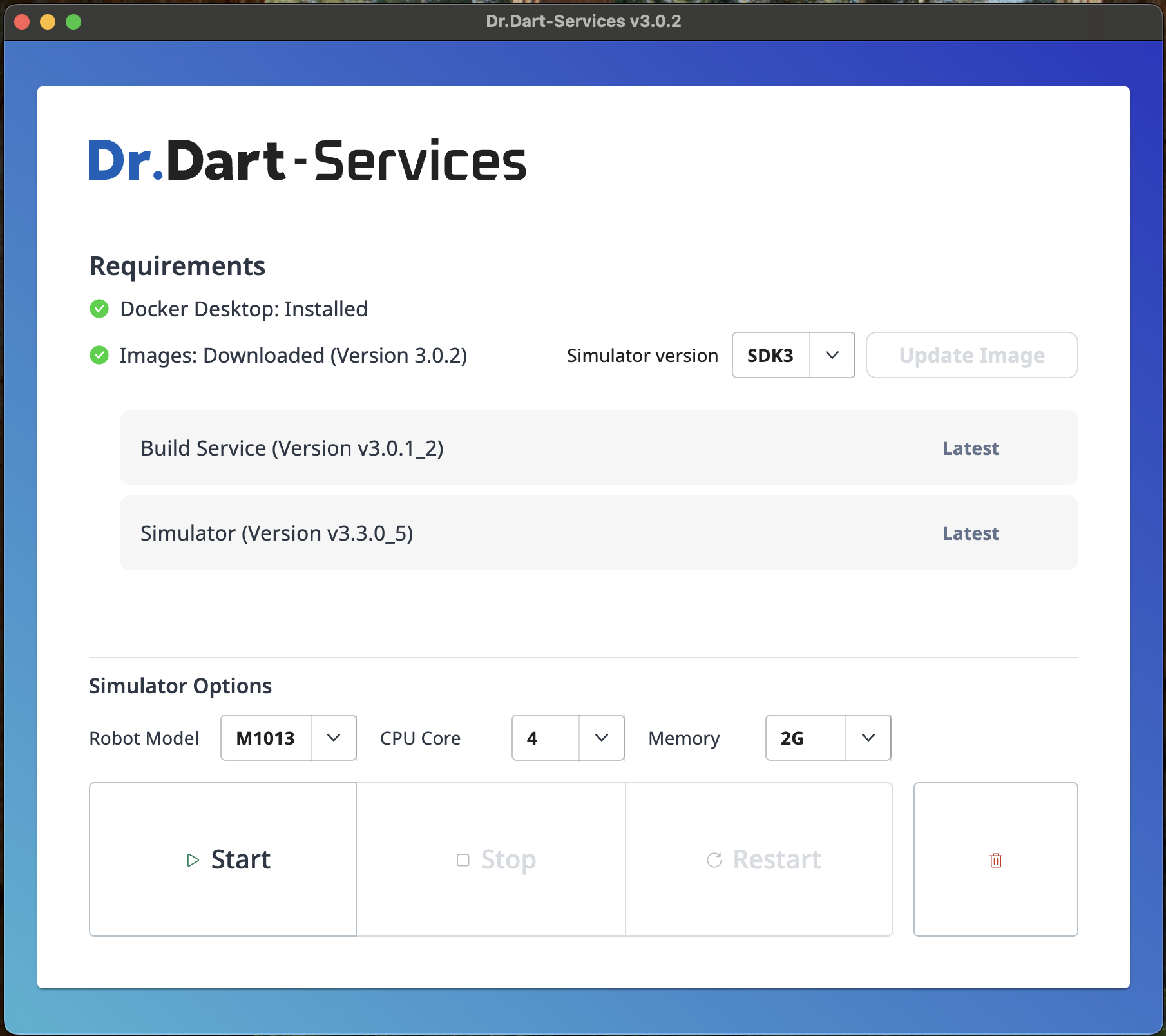Select the Build Service version row text
1166x1036 pixels.
pos(292,448)
